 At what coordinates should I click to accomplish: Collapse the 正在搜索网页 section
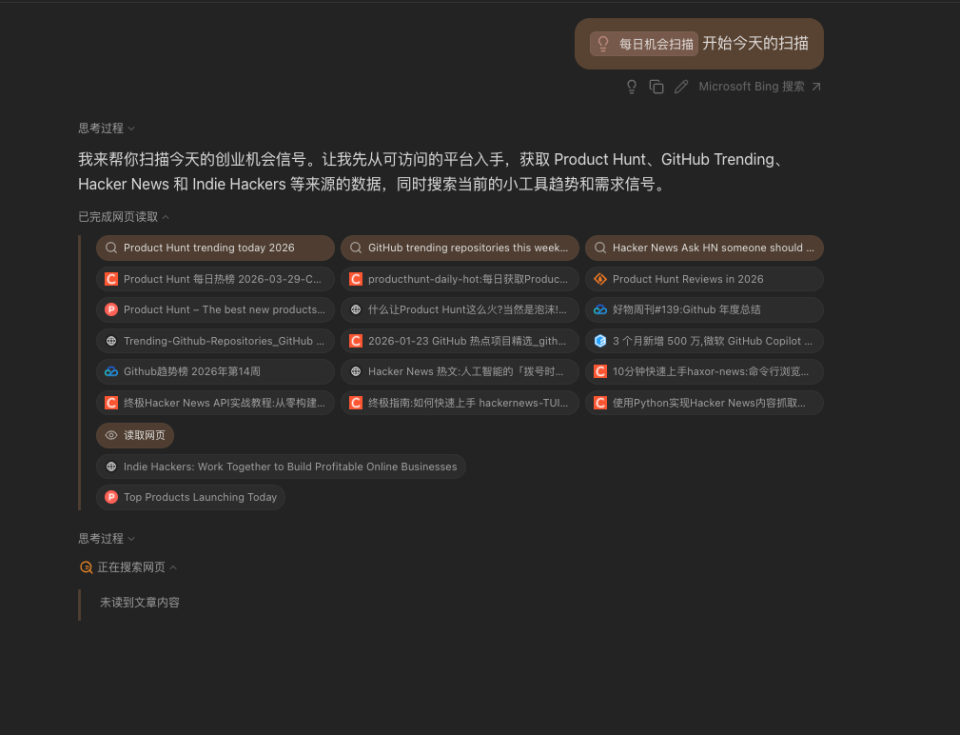point(129,568)
